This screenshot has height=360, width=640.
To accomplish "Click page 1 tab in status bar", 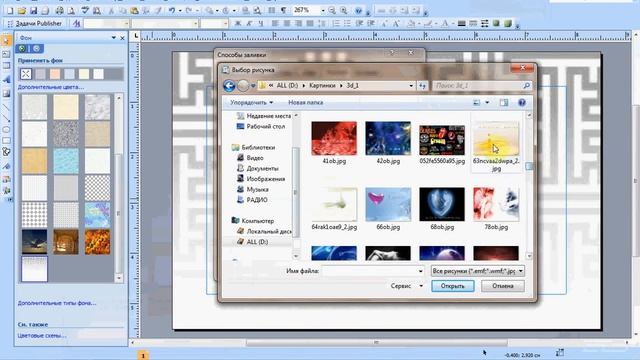I will coord(143,356).
